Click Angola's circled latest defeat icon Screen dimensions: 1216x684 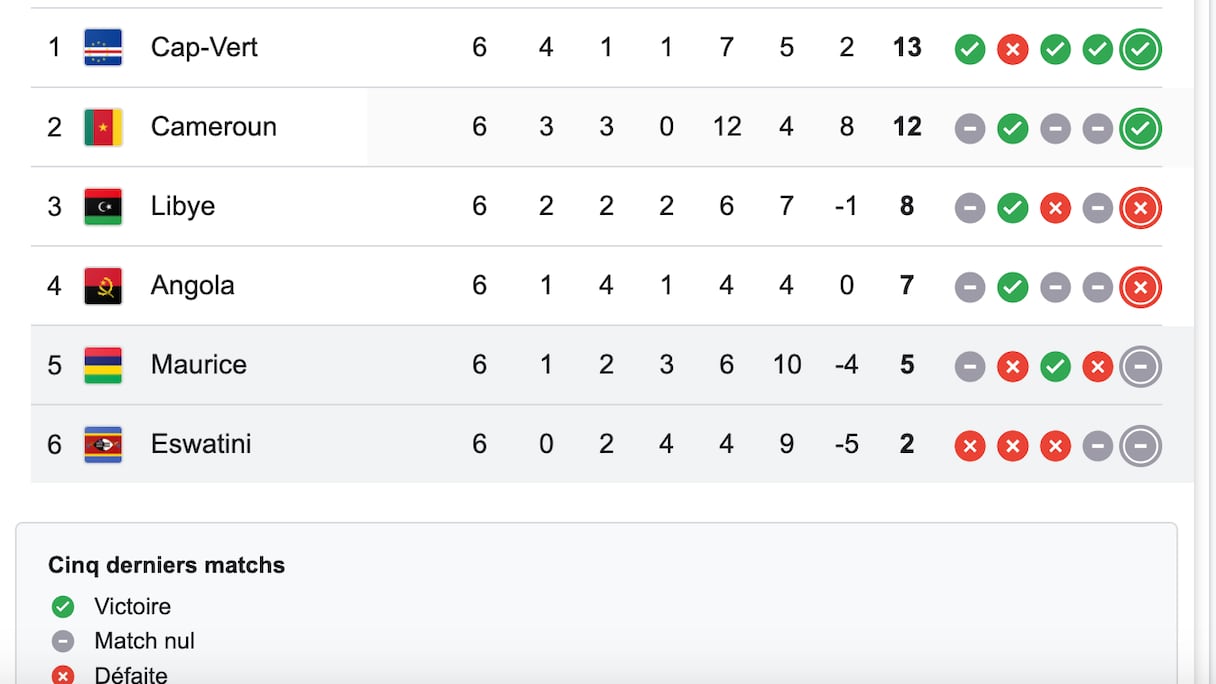[1140, 288]
